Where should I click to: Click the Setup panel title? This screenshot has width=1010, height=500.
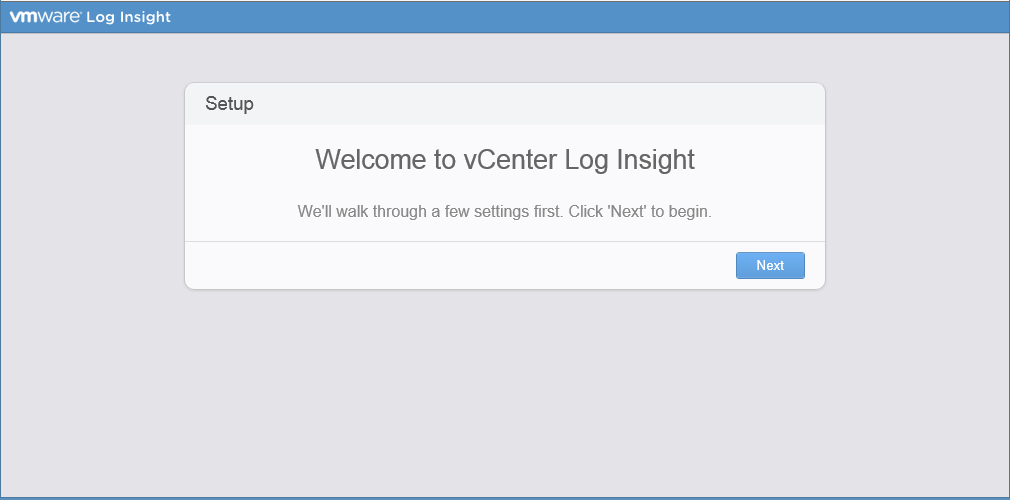[229, 104]
